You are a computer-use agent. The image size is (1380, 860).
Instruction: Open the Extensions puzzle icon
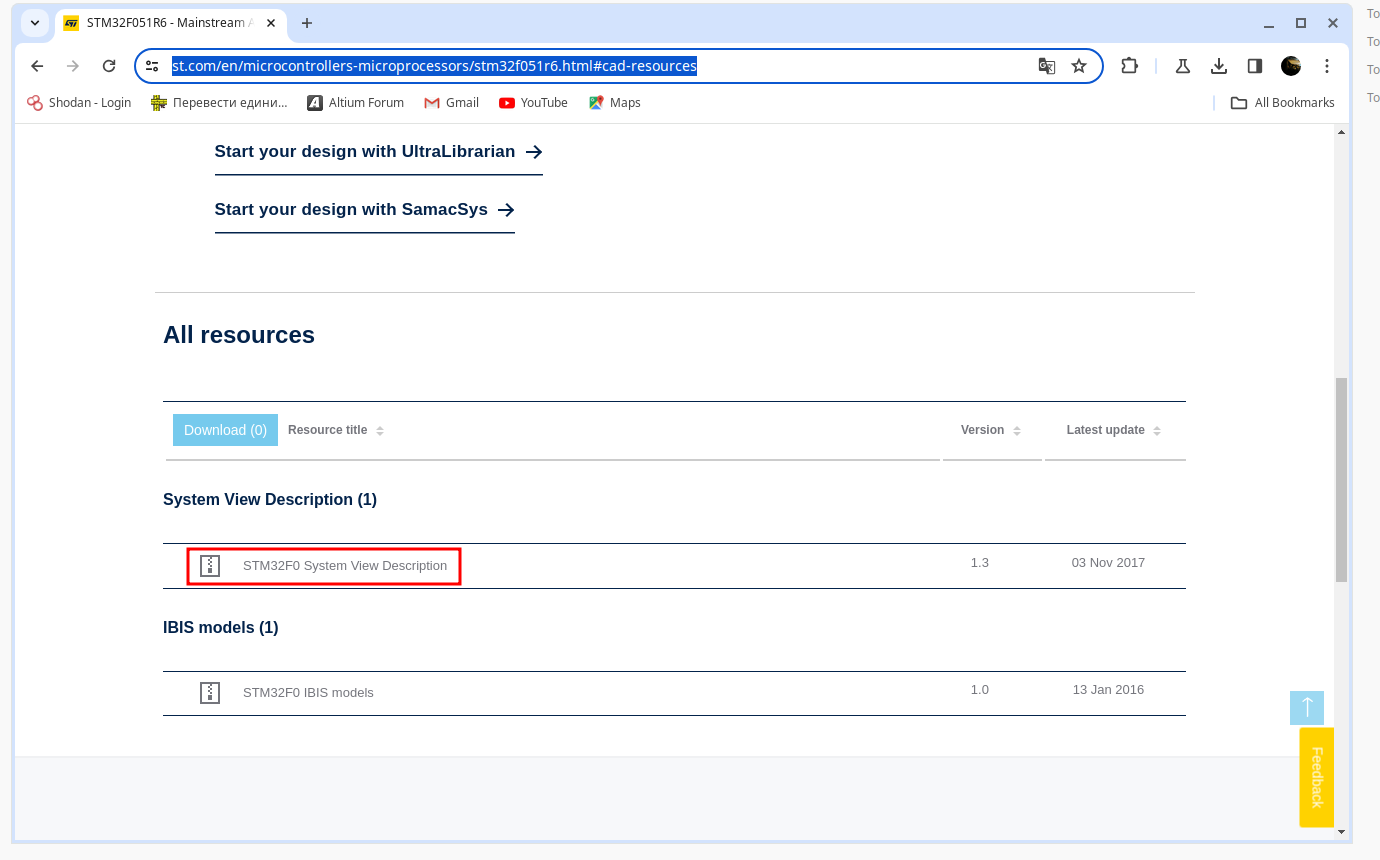click(1129, 66)
